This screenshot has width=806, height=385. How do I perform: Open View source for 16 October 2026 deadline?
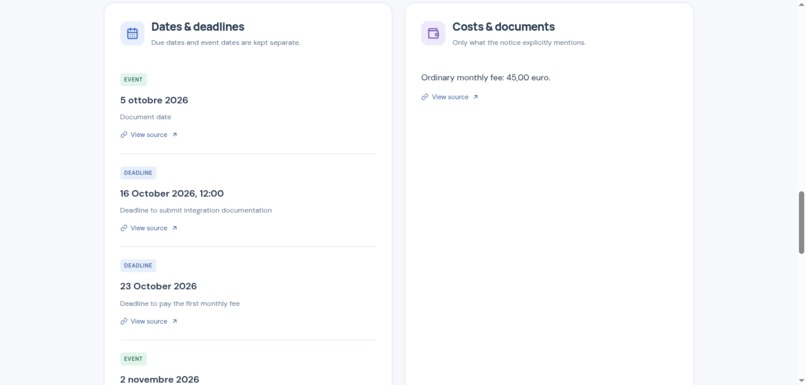[149, 228]
